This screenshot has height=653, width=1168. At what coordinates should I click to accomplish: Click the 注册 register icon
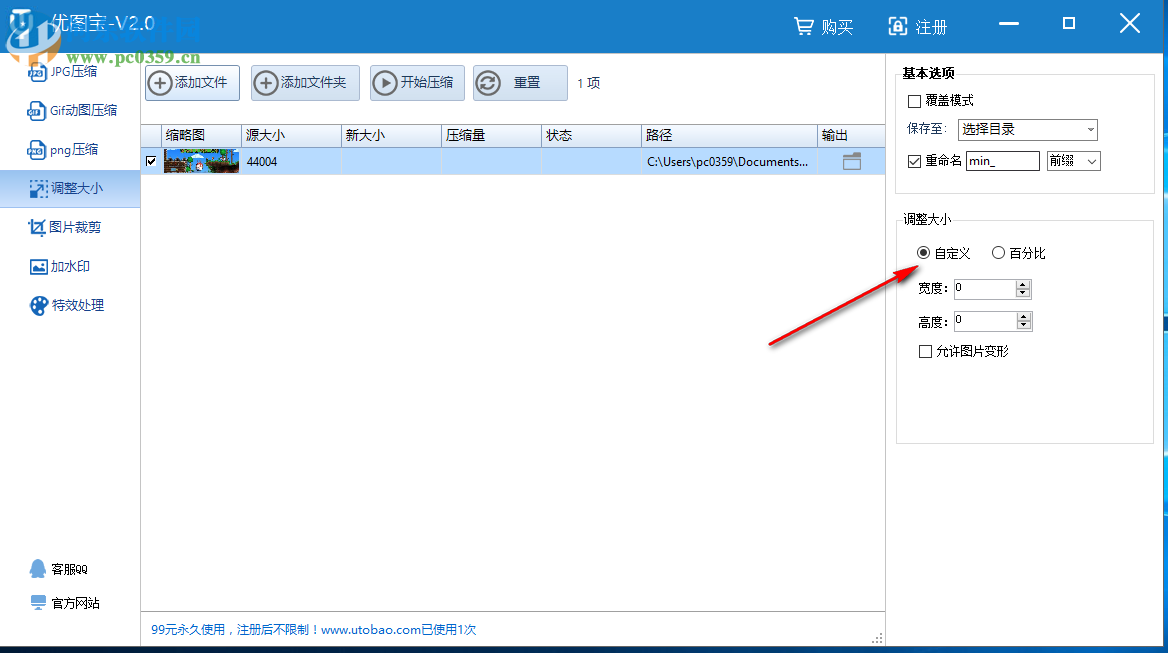click(898, 27)
